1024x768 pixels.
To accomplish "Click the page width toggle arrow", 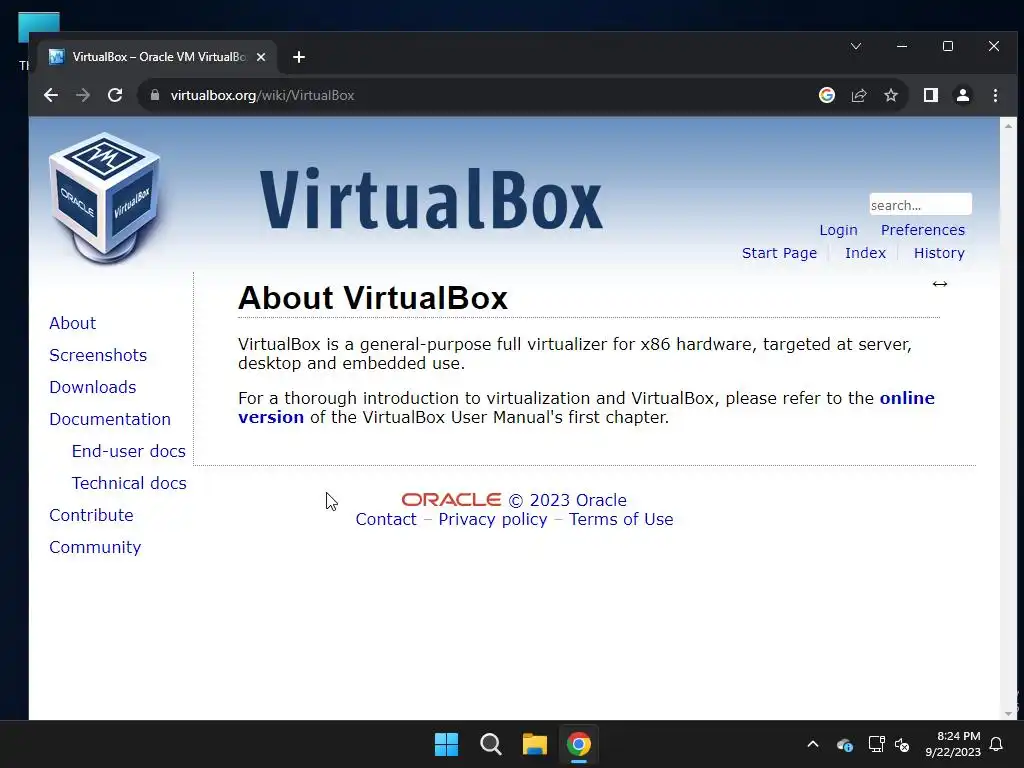I will pyautogui.click(x=940, y=284).
